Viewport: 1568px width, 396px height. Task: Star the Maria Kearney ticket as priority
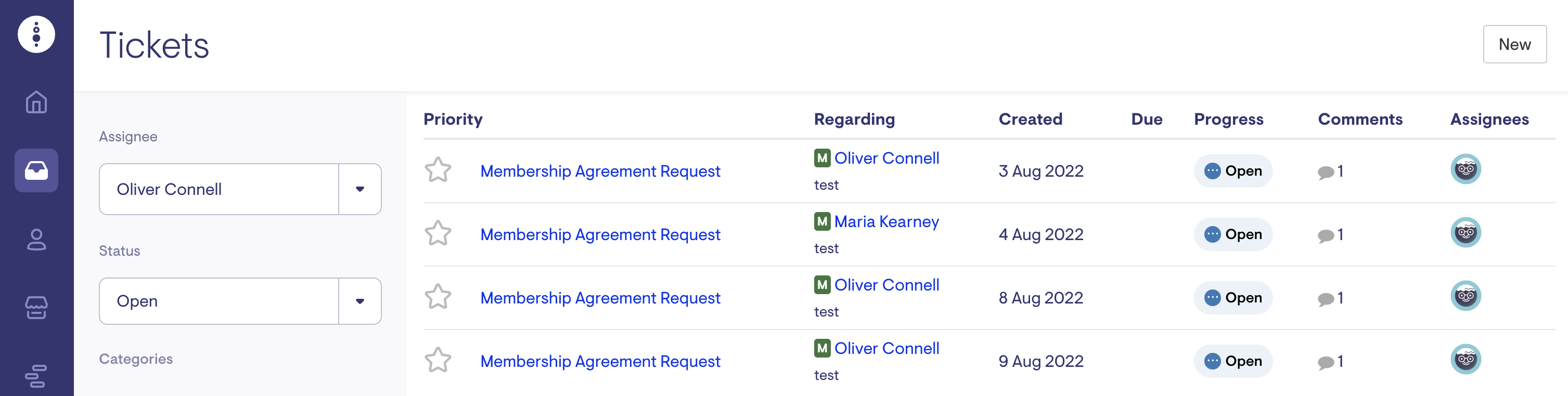(438, 233)
